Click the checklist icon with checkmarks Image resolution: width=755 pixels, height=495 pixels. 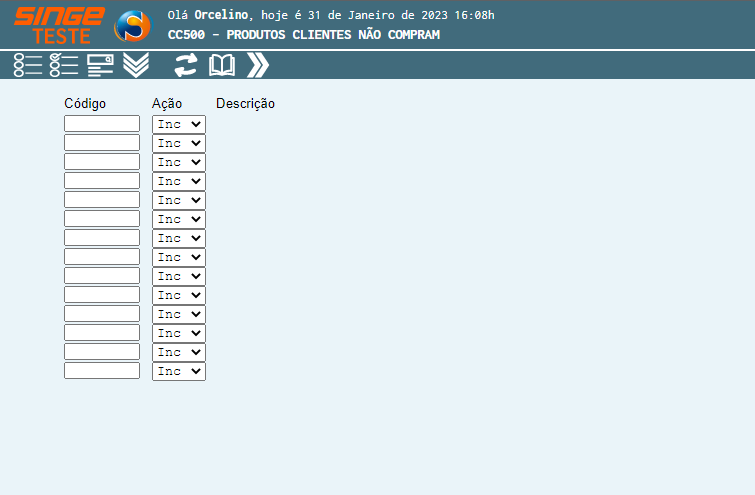64,66
